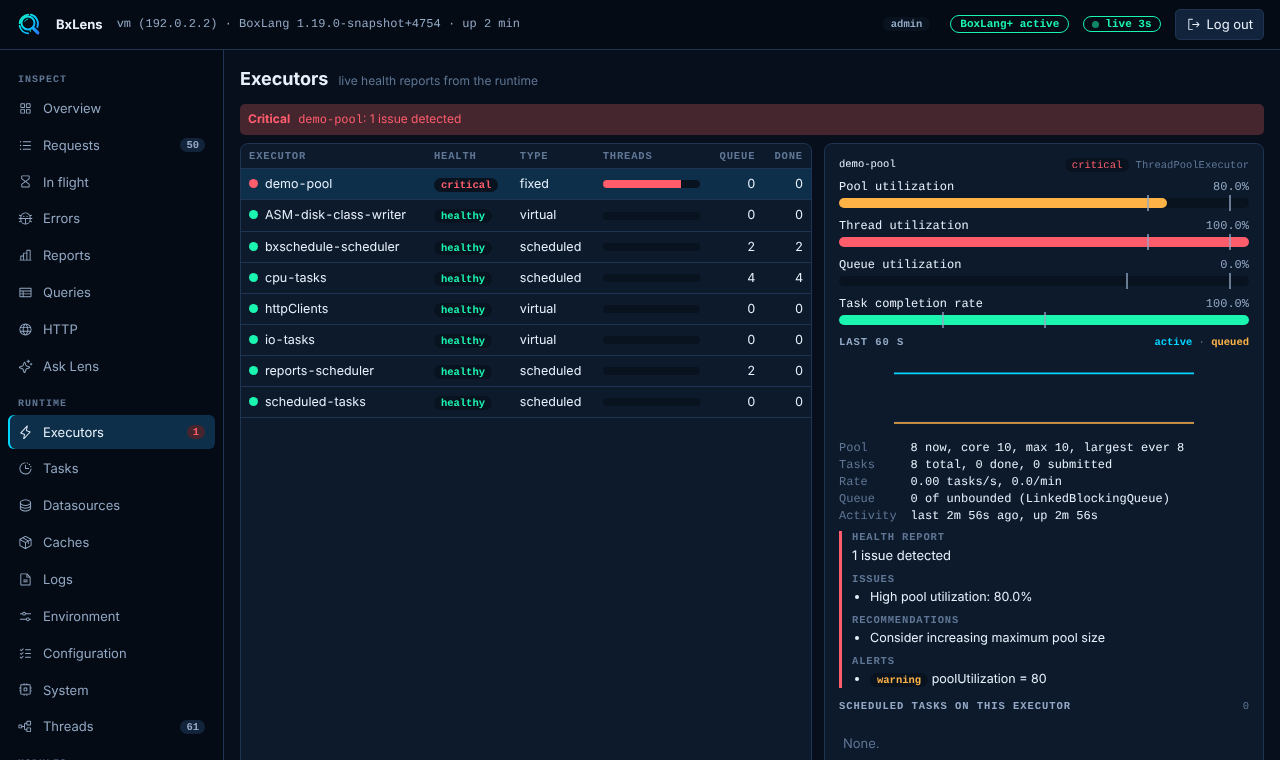The image size is (1280, 760).
Task: Select the demo-pool executor row
Action: [526, 184]
